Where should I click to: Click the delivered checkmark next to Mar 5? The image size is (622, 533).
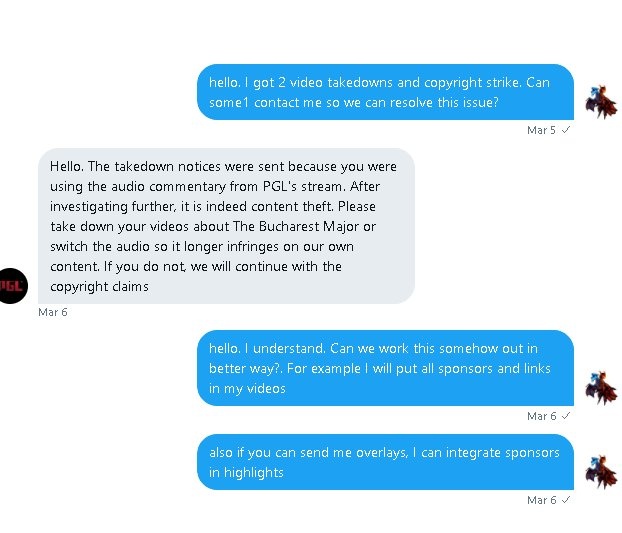(567, 130)
